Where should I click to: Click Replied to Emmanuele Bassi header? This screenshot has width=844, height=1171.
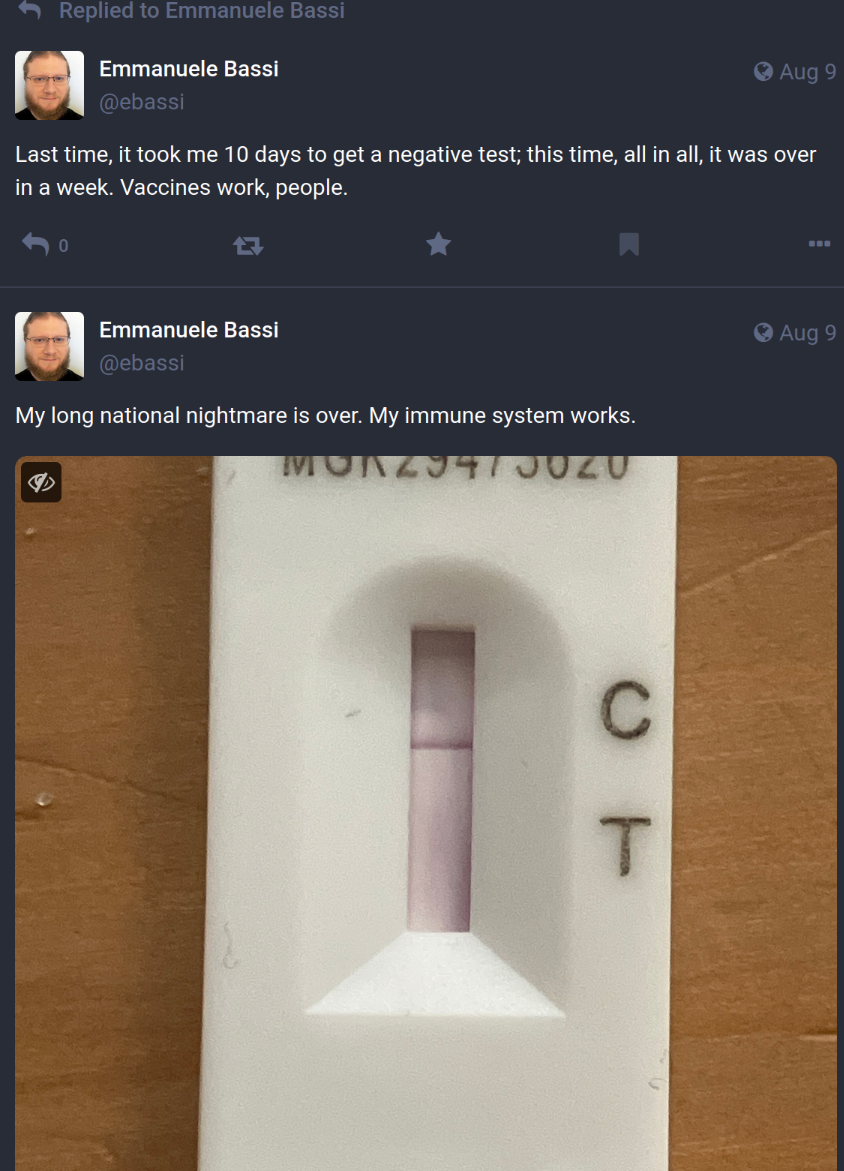202,10
